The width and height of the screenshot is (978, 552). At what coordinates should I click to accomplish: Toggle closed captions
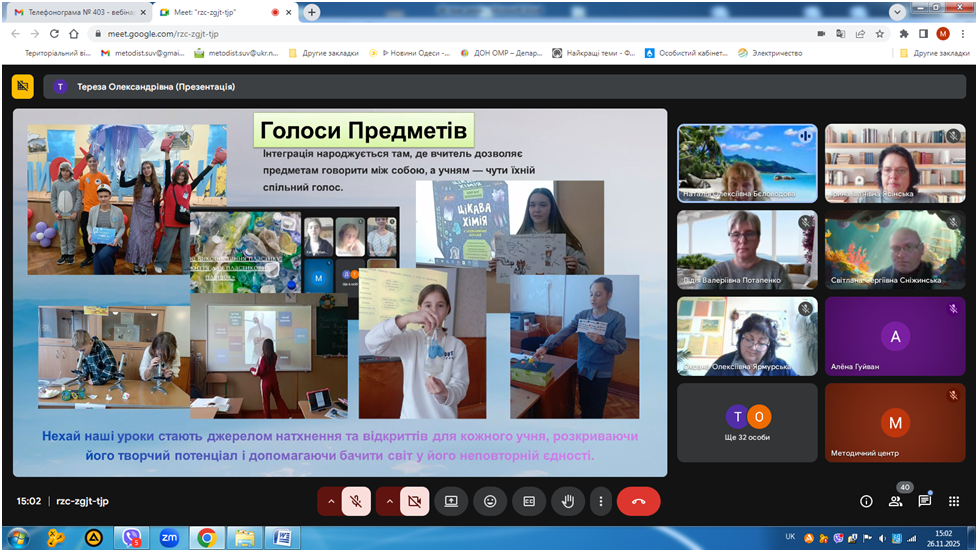529,501
